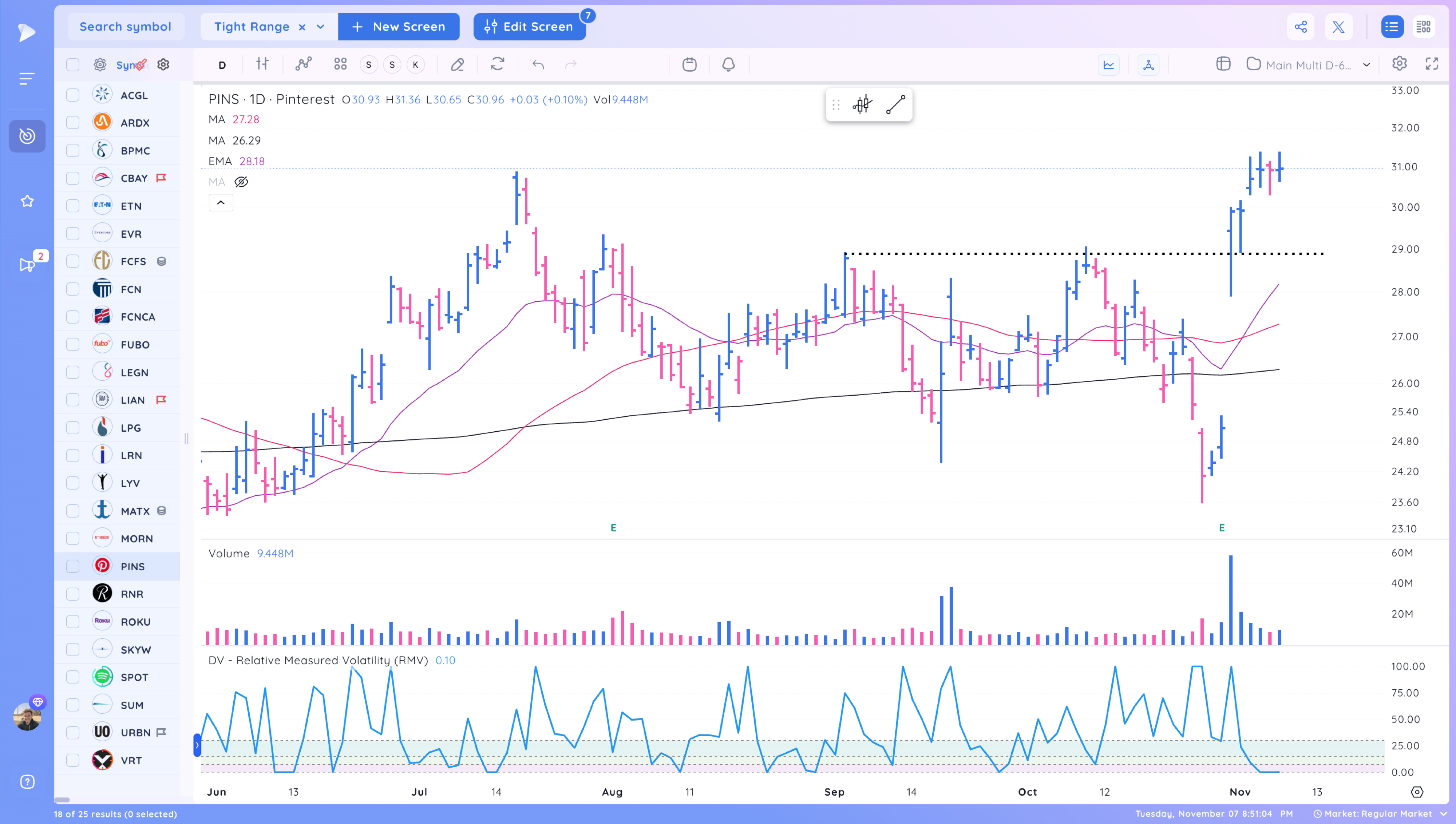Click the refresh sync icon in toolbar
The width and height of the screenshot is (1456, 824).
[497, 64]
